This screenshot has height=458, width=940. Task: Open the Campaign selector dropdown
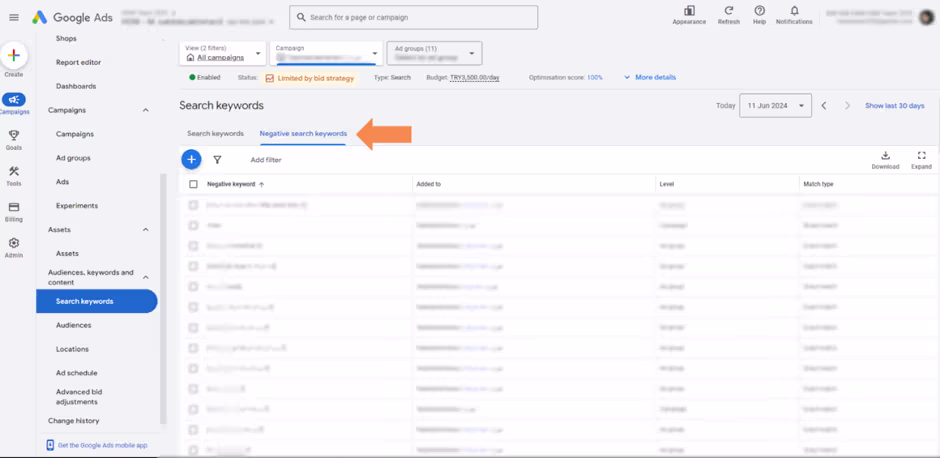click(x=327, y=53)
